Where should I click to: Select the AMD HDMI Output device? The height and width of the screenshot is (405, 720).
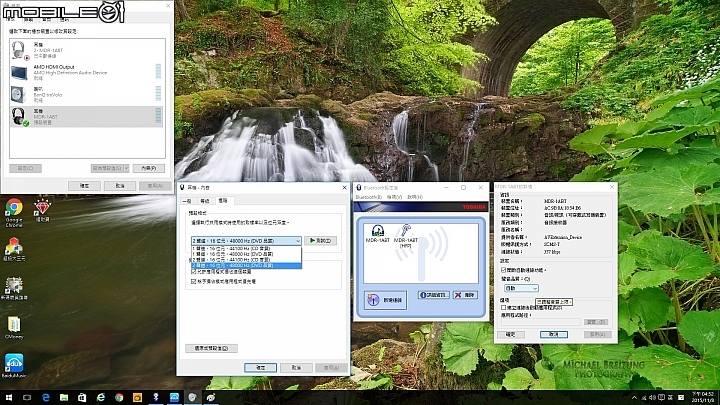click(87, 72)
